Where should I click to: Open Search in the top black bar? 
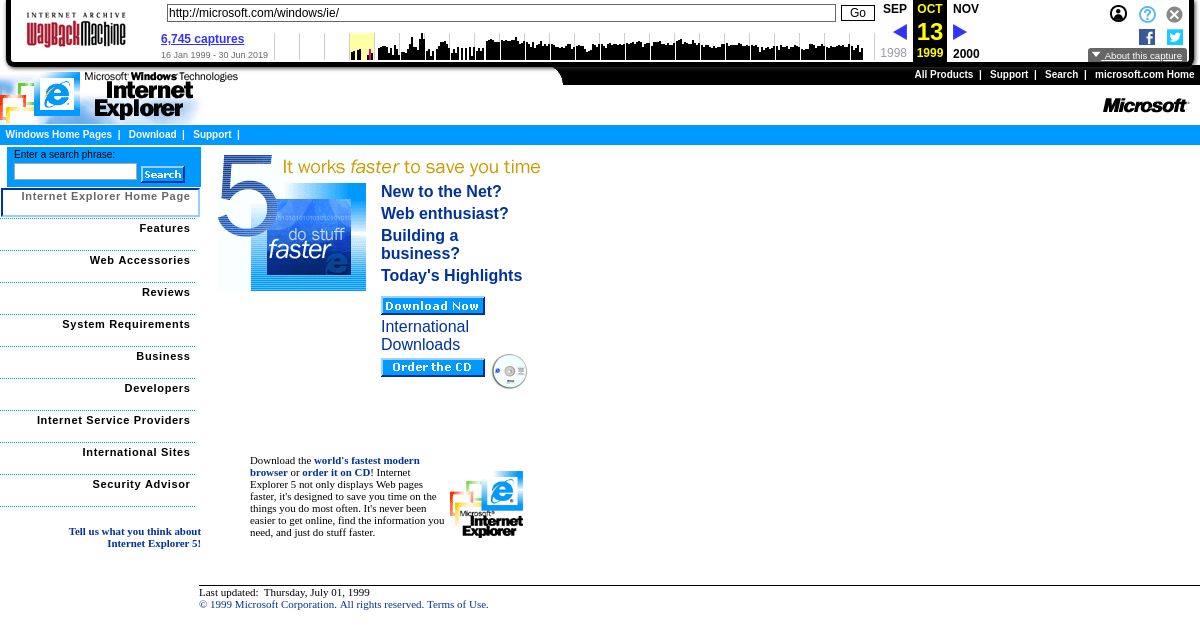pyautogui.click(x=1061, y=75)
